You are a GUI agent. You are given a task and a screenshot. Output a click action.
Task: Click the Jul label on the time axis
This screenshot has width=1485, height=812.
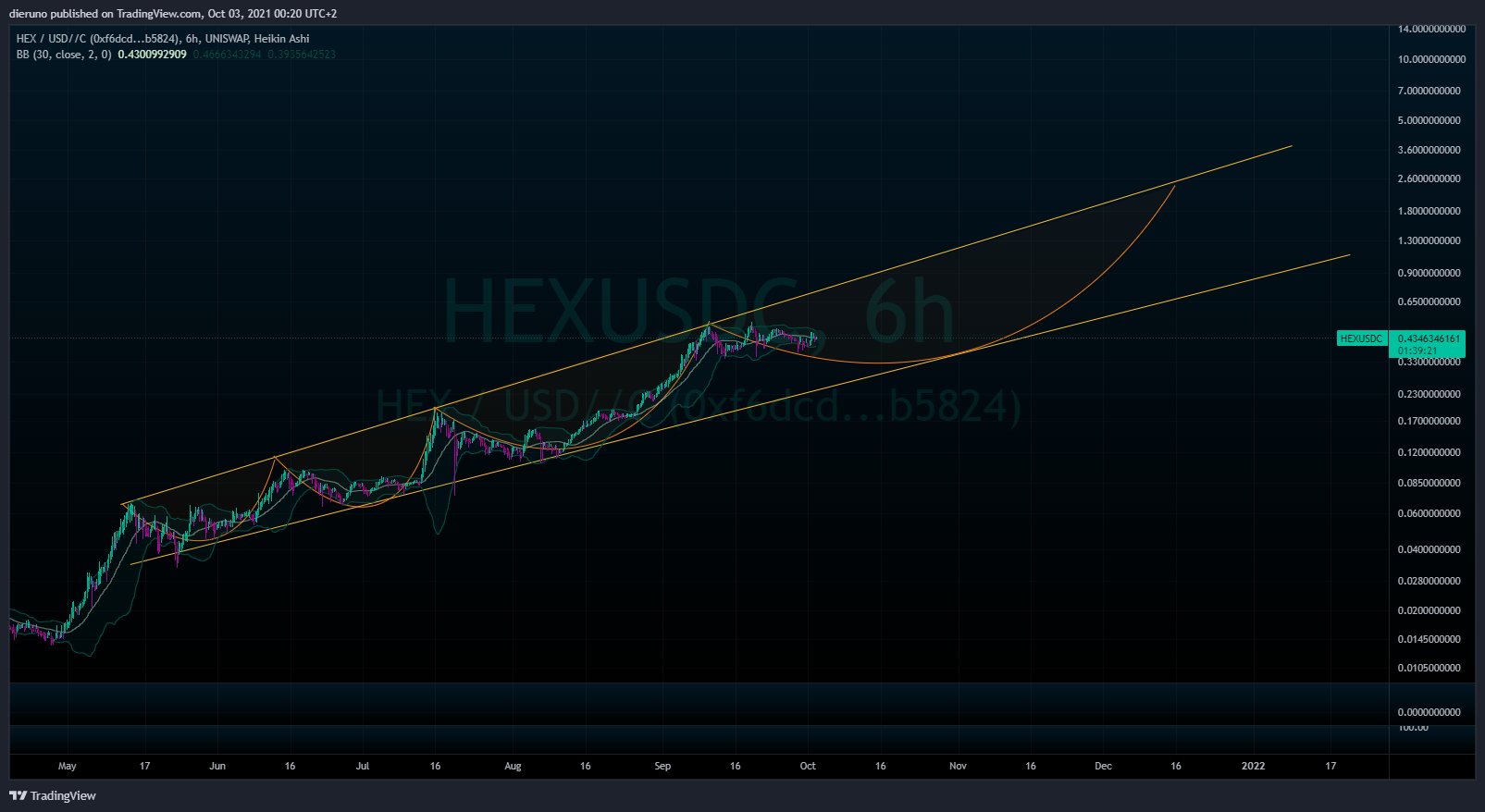pos(363,766)
